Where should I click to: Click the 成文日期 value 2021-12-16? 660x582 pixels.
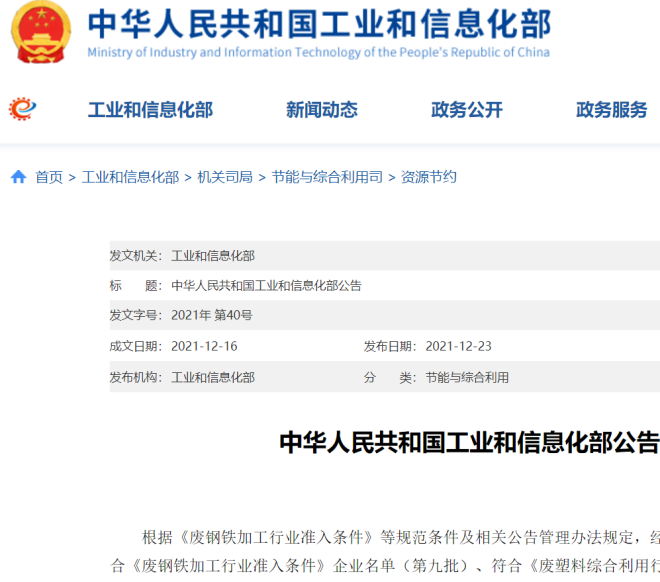[204, 347]
